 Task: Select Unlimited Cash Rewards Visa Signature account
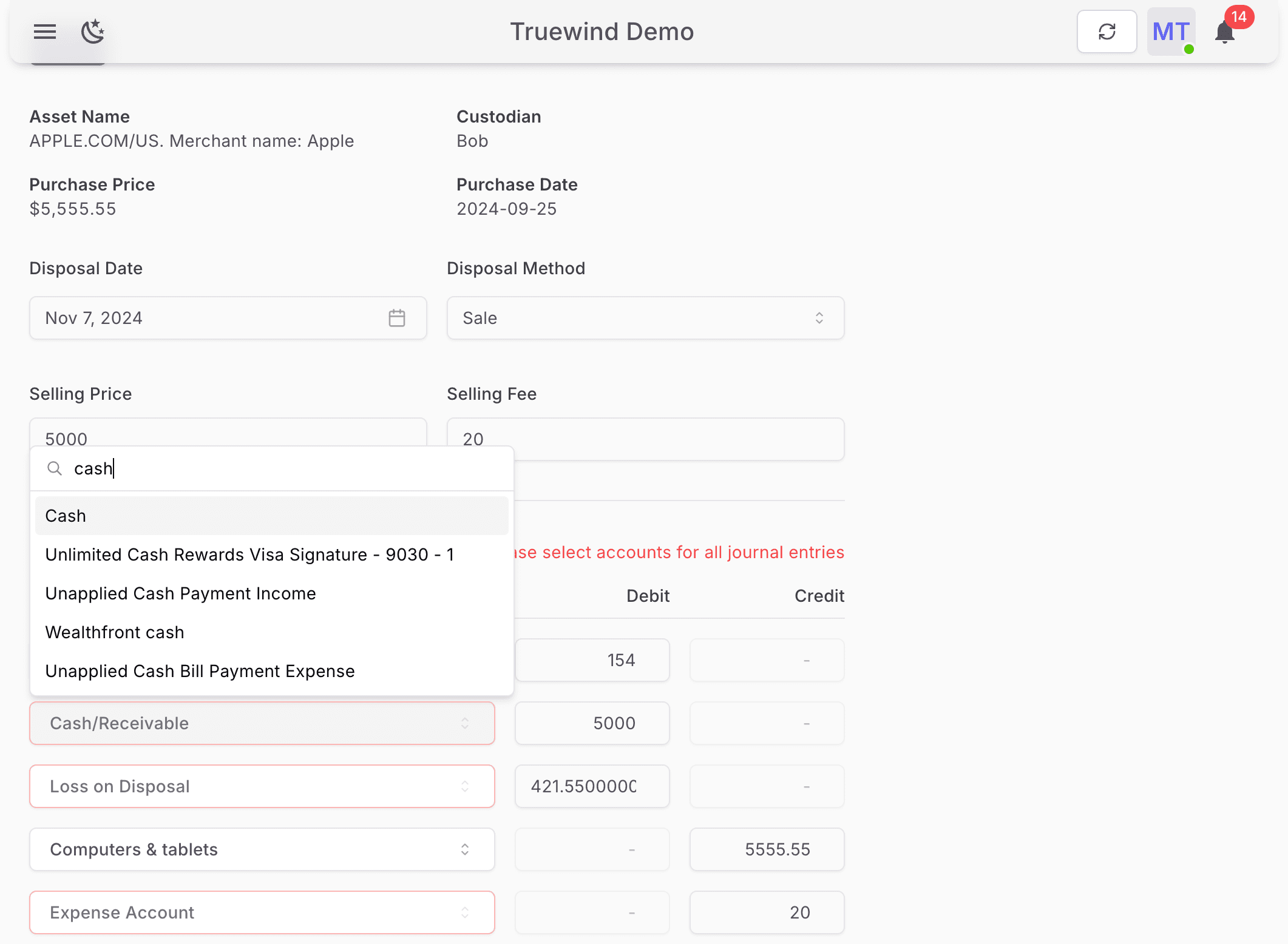click(x=249, y=554)
